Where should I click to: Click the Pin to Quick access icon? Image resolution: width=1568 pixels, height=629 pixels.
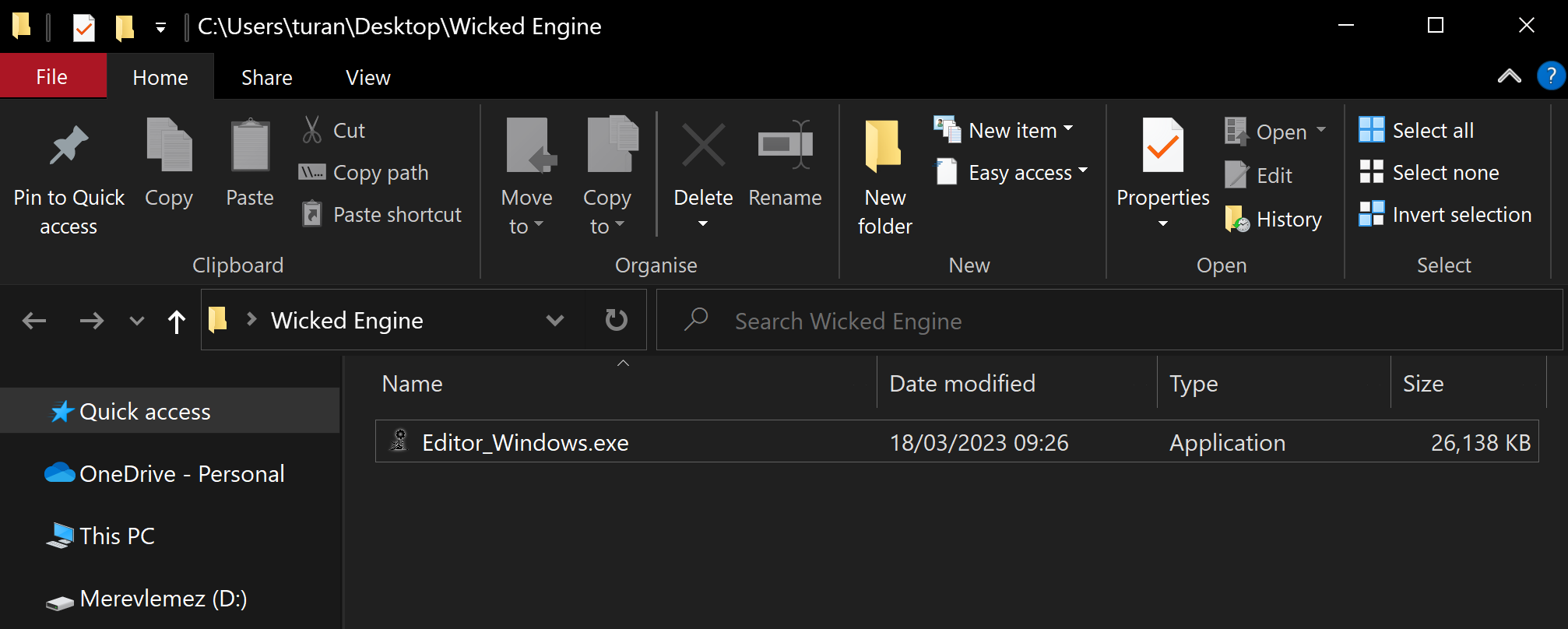pos(69,146)
